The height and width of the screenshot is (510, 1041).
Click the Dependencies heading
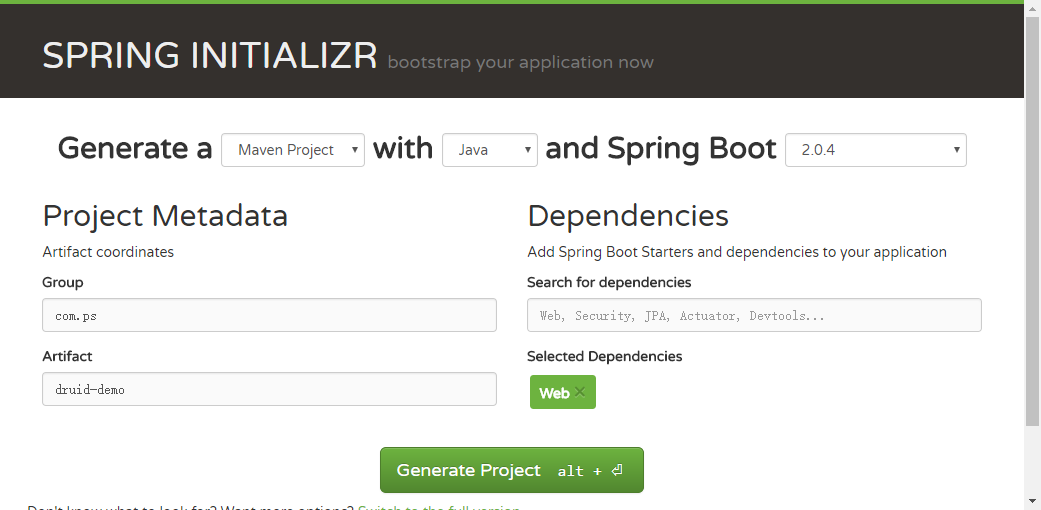coord(628,216)
